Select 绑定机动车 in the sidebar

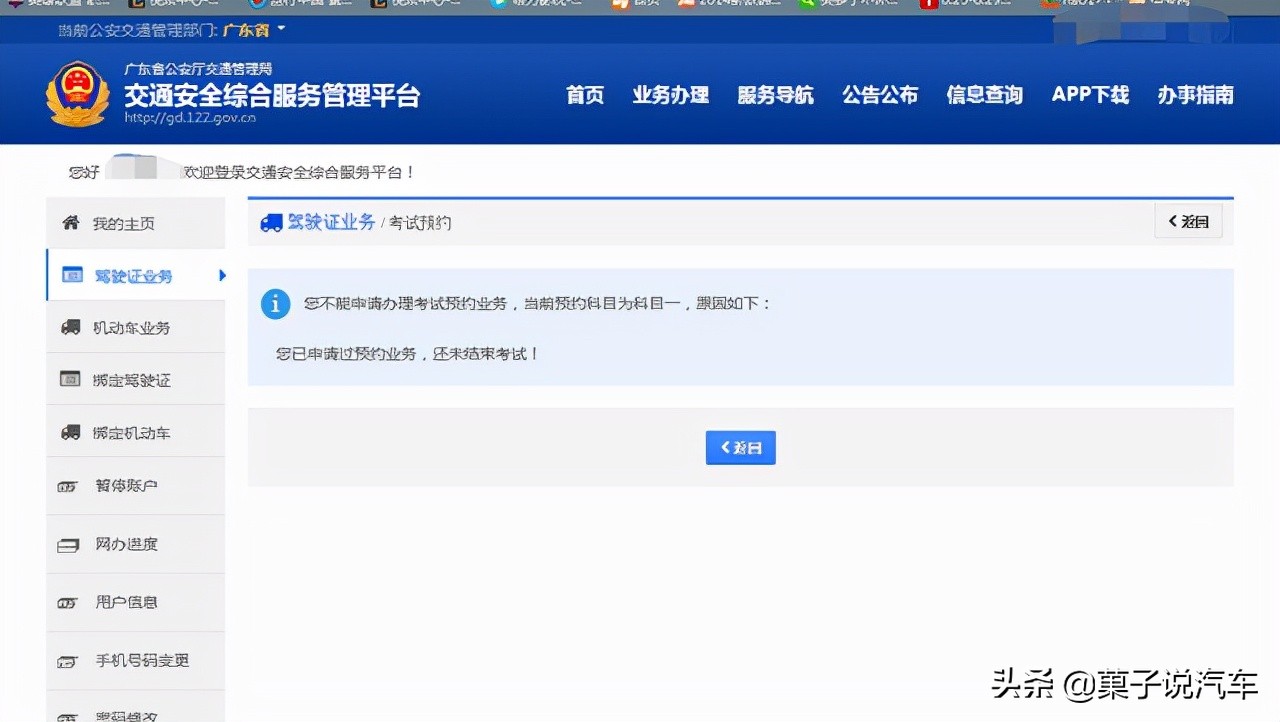[x=135, y=432]
